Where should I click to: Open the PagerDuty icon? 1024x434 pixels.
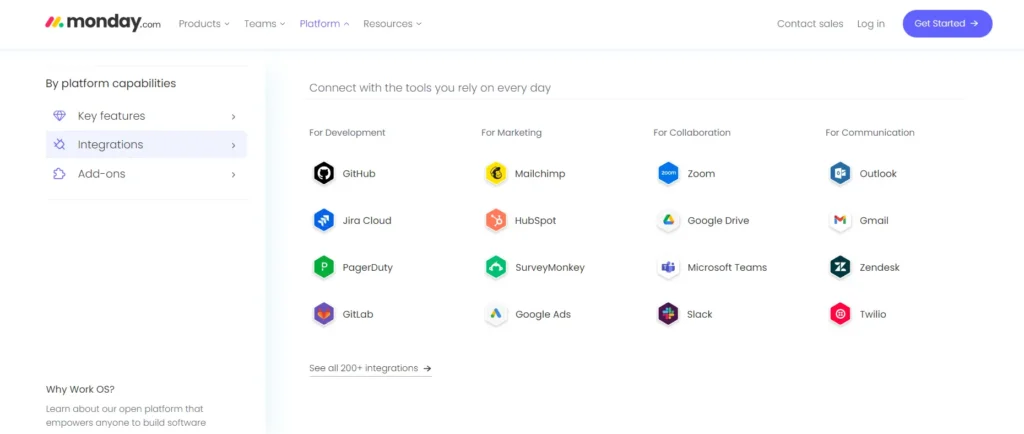(323, 268)
